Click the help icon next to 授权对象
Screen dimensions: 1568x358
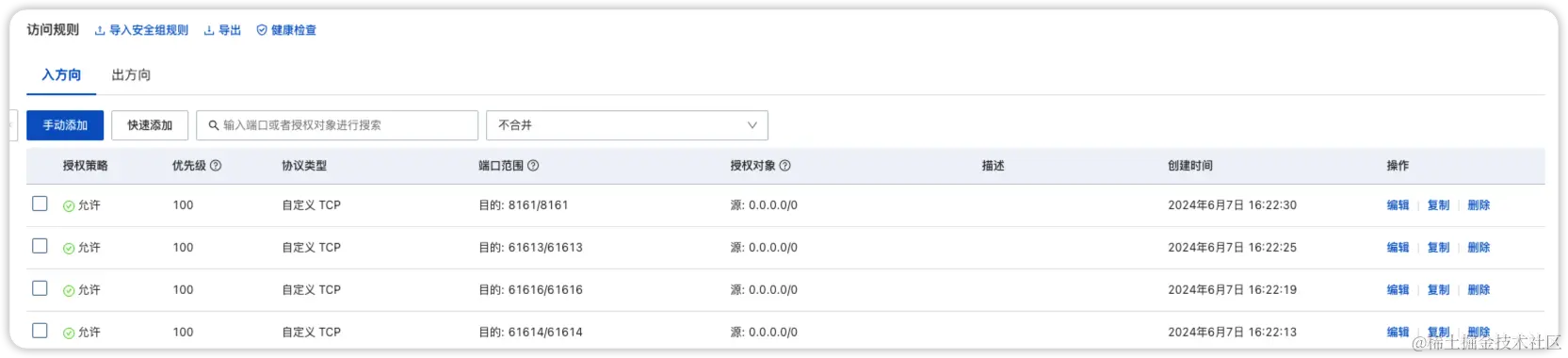[785, 166]
